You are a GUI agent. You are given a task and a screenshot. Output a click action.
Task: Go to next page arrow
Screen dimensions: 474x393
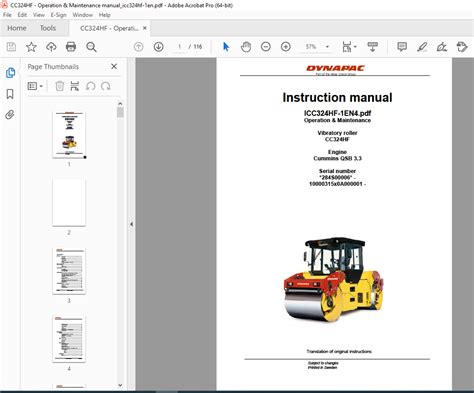(158, 47)
